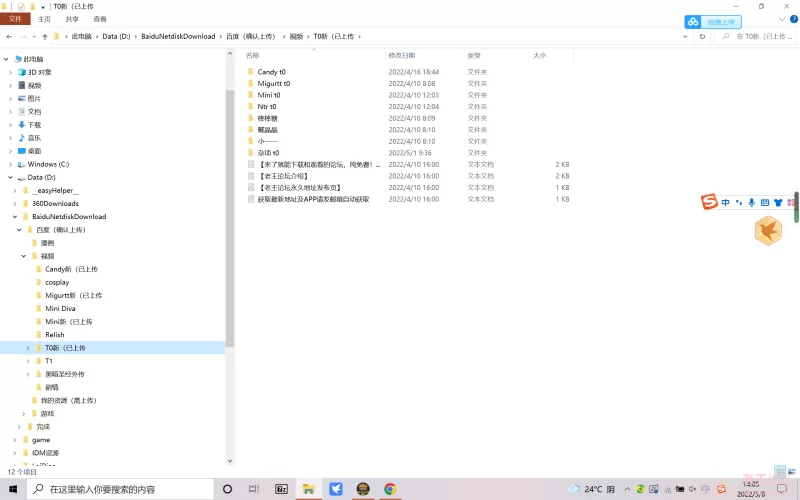This screenshot has height=500, width=800.
Task: Click the refresh button beside address bar
Action: coord(703,37)
